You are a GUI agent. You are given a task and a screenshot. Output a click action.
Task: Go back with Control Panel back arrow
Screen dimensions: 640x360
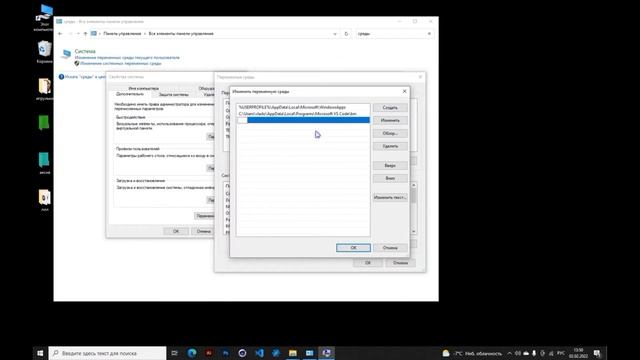click(x=60, y=34)
